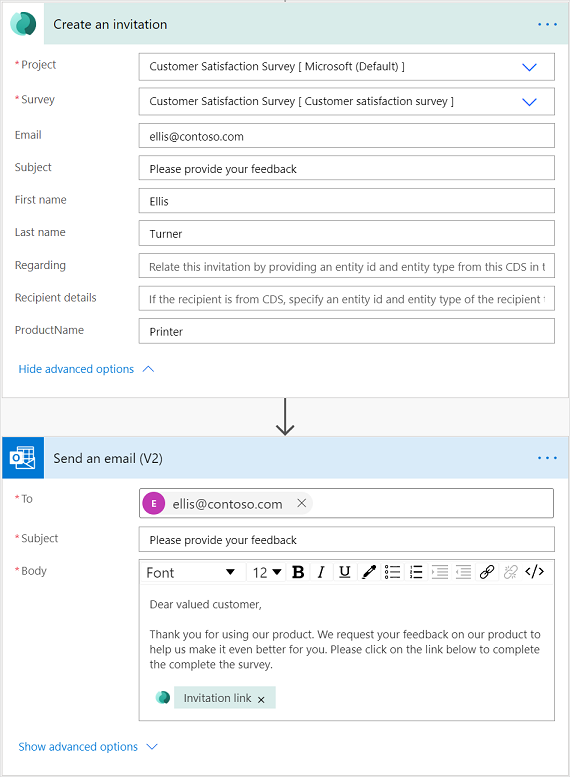
Task: Click the ProductName input field
Action: pos(346,331)
